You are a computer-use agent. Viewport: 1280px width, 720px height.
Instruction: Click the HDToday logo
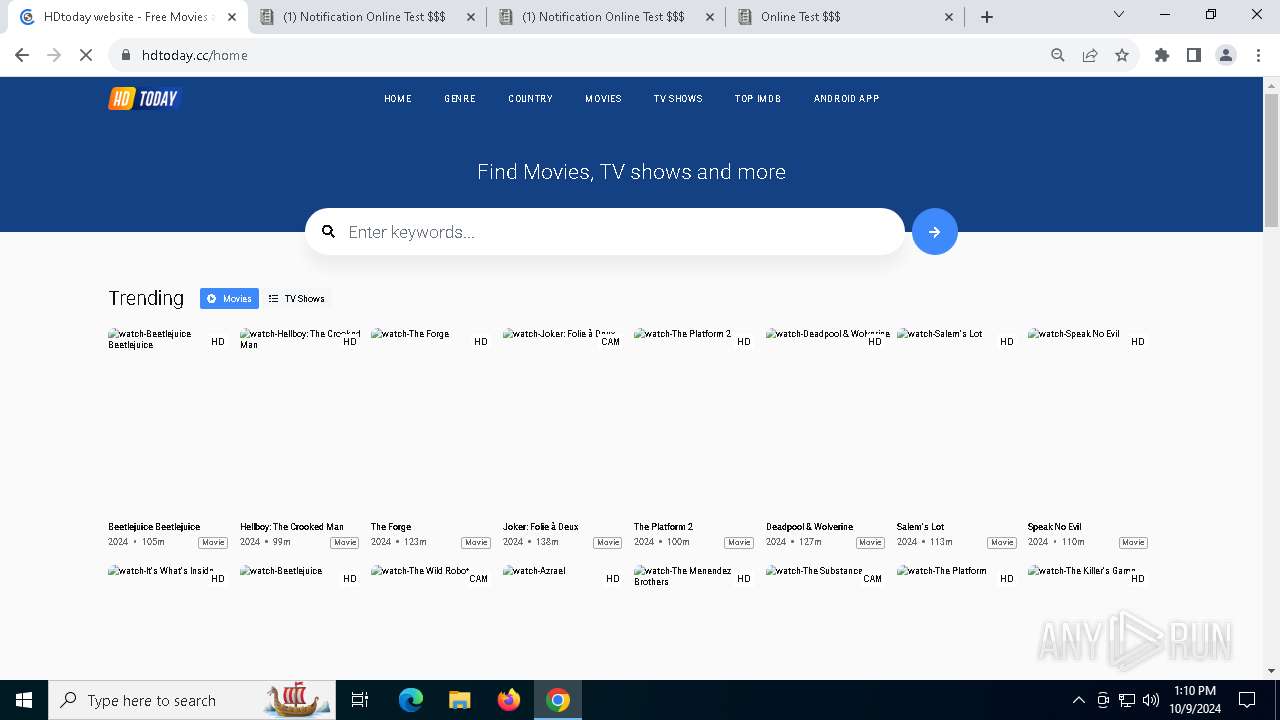click(x=144, y=98)
